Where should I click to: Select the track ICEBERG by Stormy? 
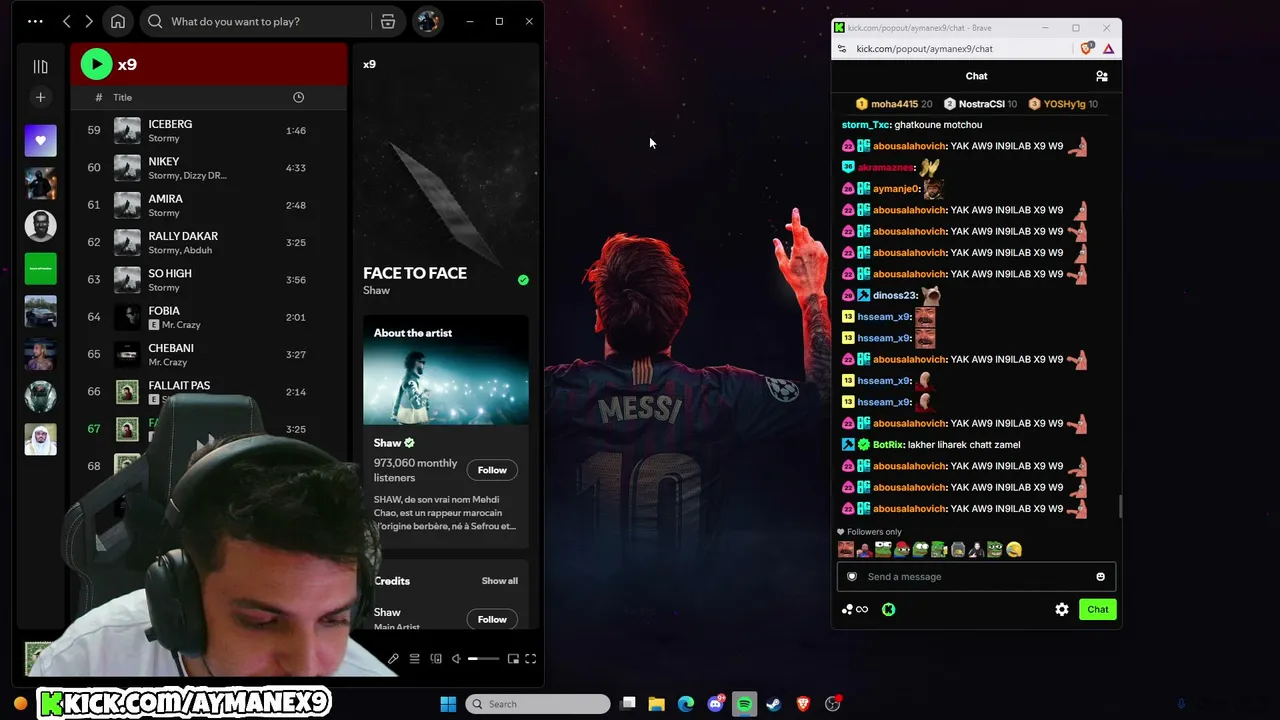click(209, 130)
